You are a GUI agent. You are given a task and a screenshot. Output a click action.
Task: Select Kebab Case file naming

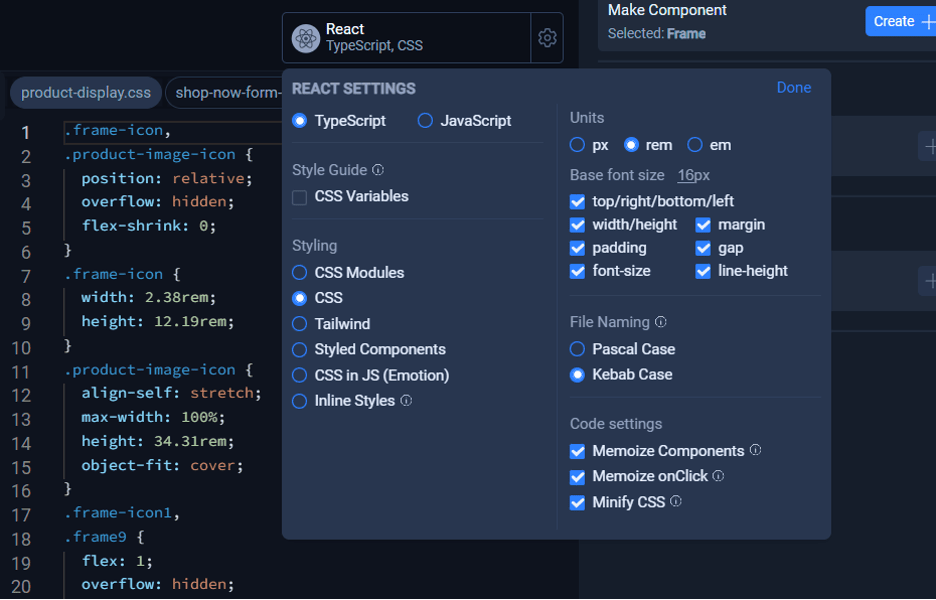(621, 374)
